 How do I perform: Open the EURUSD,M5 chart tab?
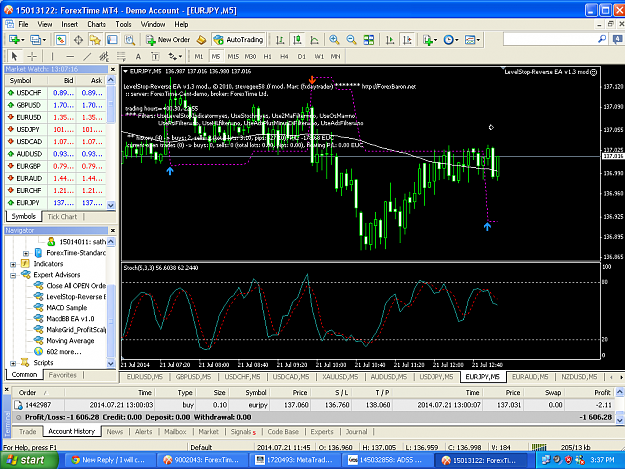click(x=144, y=377)
